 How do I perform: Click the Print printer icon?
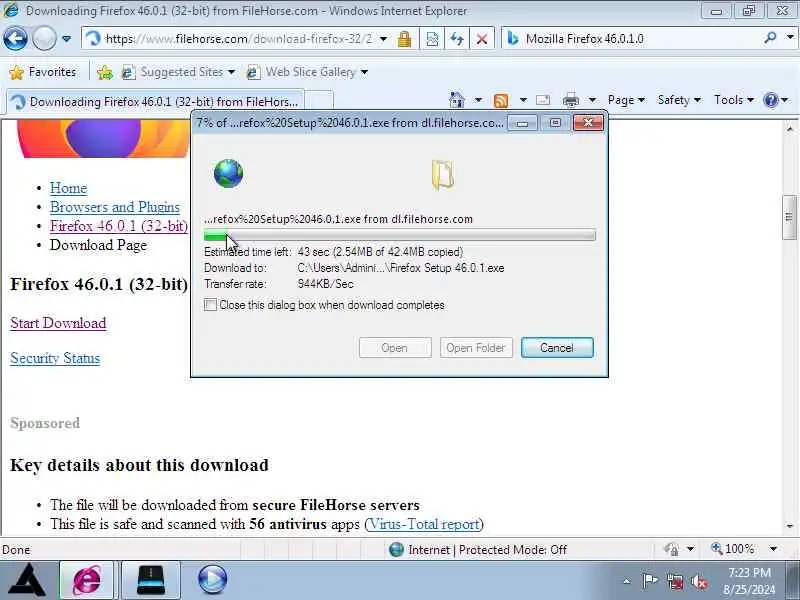coord(570,100)
